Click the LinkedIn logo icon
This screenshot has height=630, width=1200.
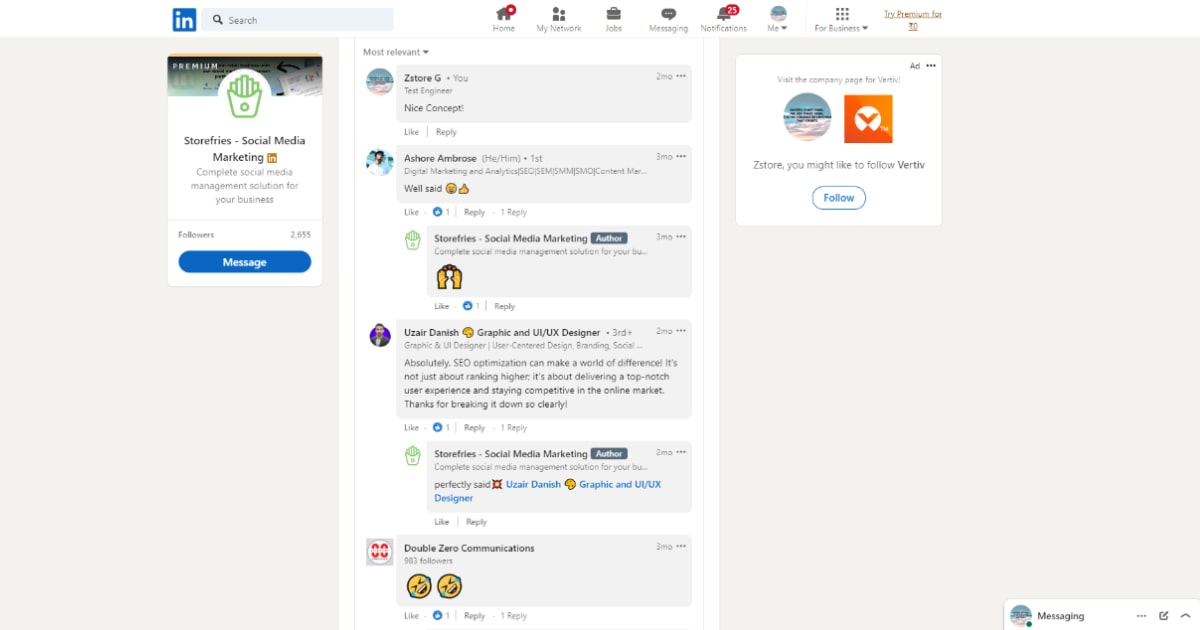click(x=184, y=19)
